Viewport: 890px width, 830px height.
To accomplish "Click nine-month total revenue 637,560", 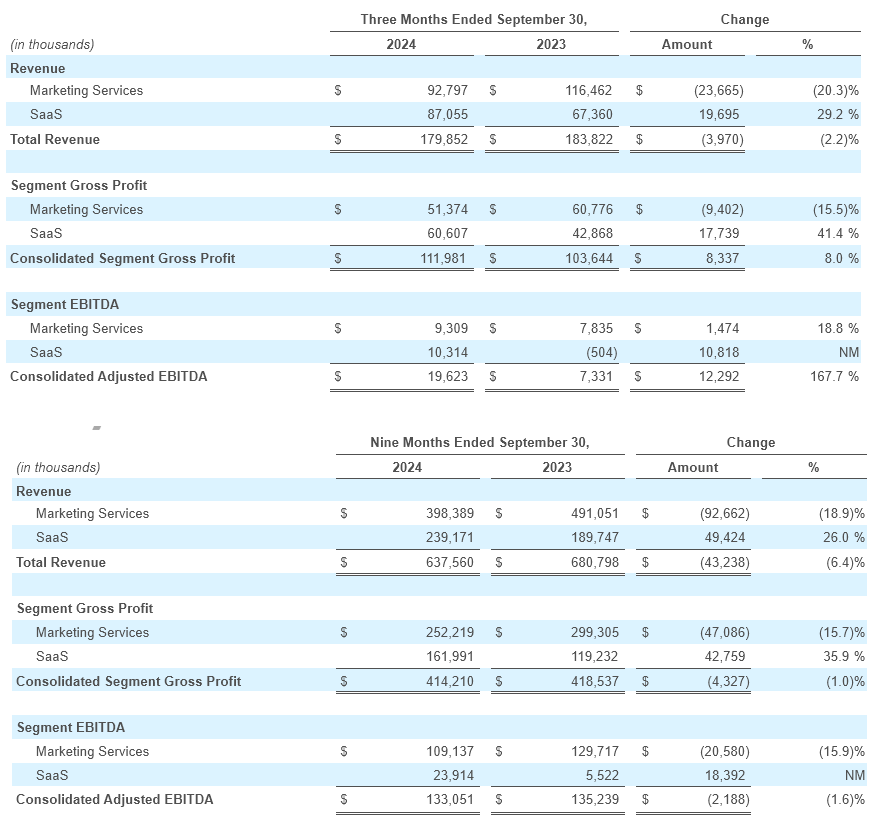I will (x=450, y=563).
